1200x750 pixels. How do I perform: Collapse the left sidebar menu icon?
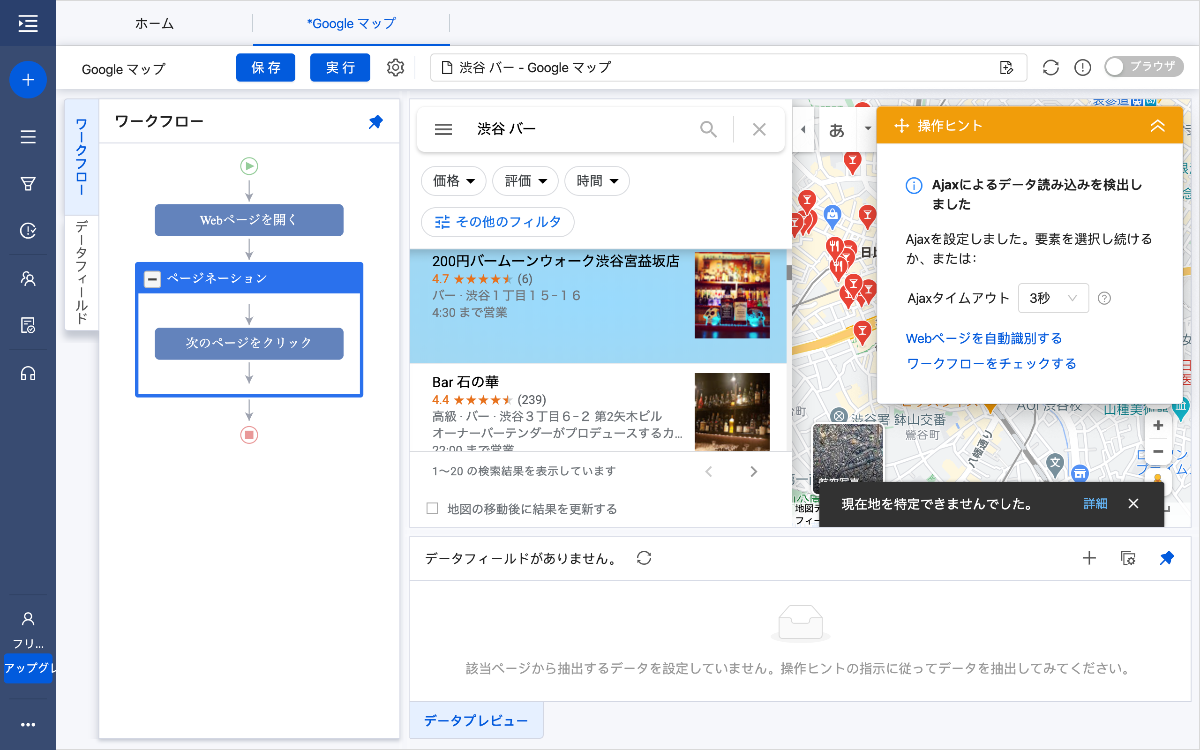28,23
